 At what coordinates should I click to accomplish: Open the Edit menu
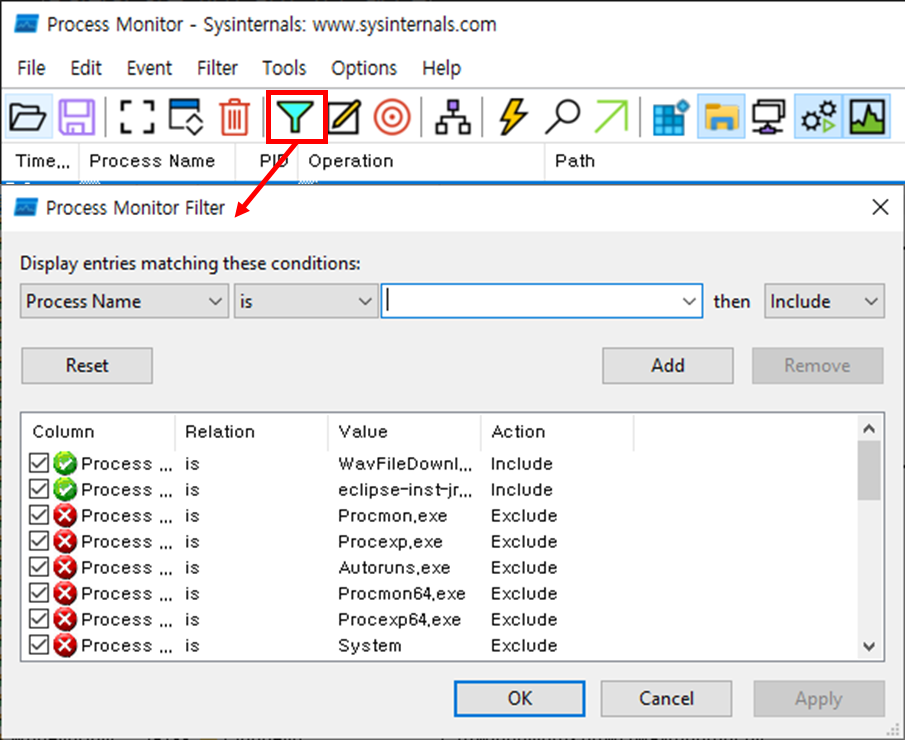point(86,68)
